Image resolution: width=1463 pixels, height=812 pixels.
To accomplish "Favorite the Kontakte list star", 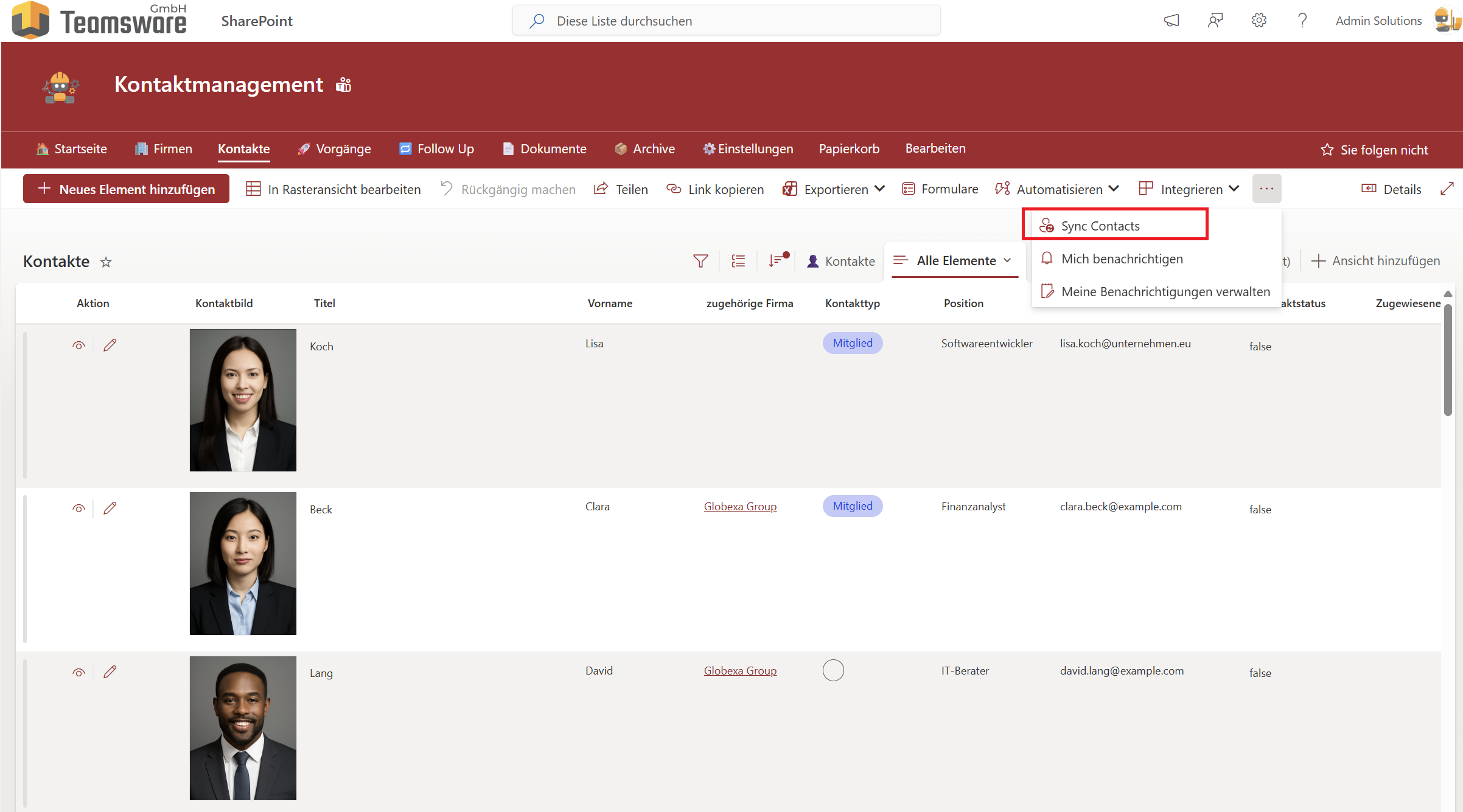I will 106,262.
